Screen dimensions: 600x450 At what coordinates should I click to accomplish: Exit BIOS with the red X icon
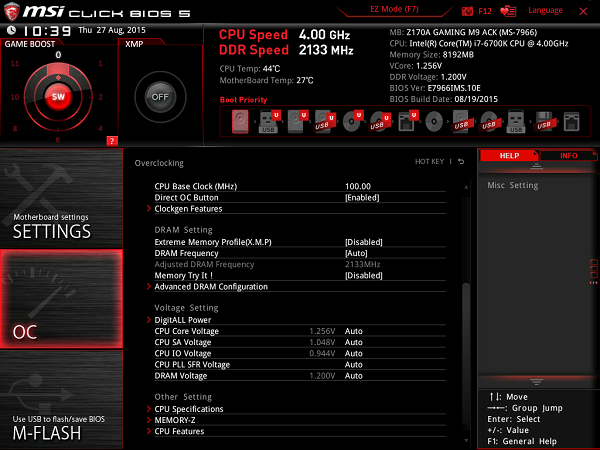coord(583,11)
